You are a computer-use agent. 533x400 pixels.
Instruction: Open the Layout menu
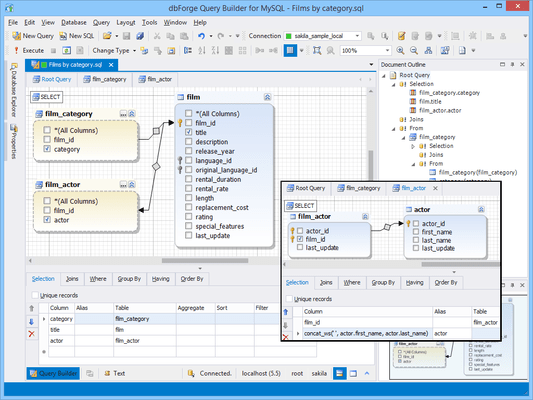click(x=126, y=22)
